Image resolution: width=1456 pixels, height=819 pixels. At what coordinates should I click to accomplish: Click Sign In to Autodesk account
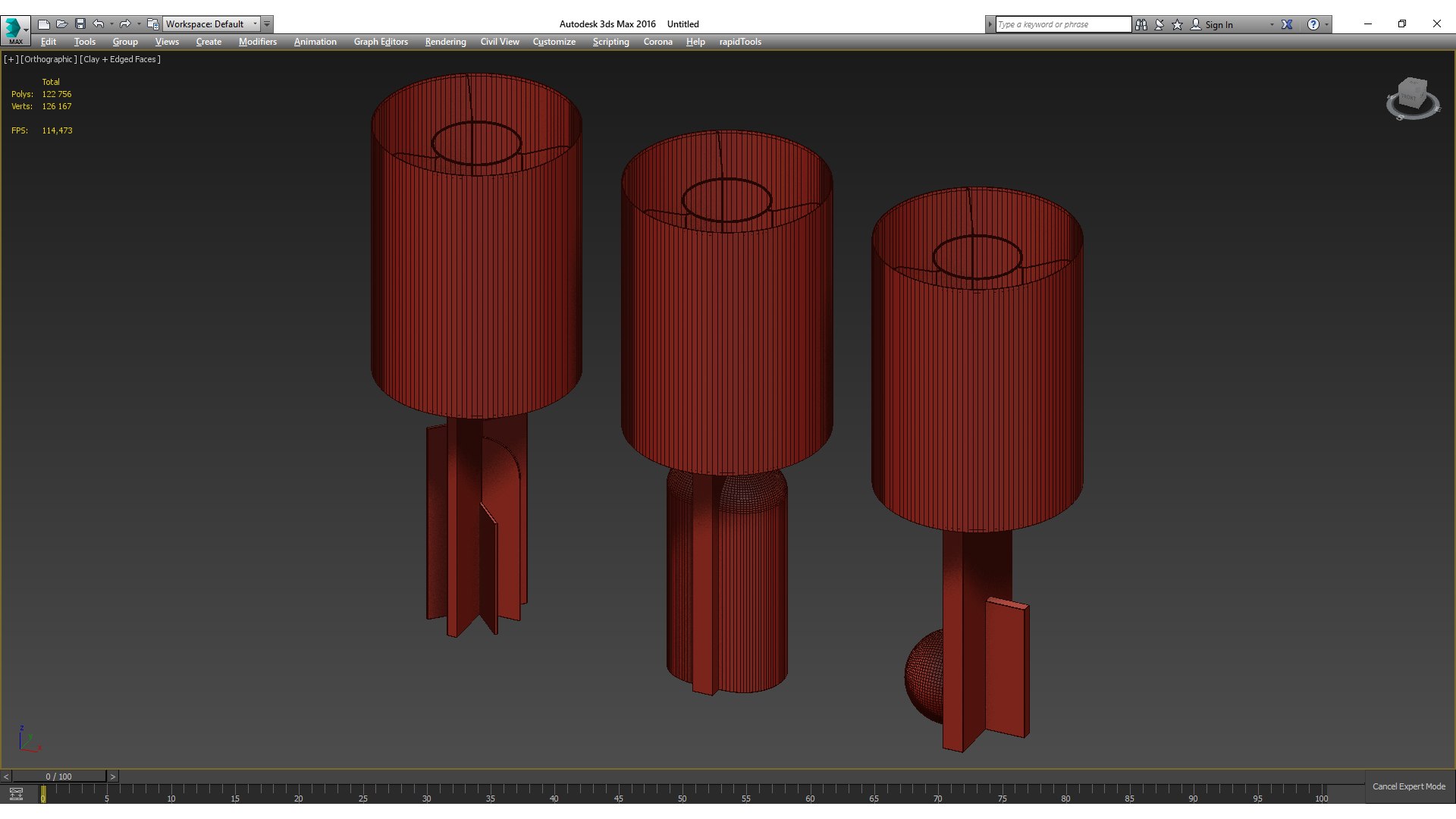click(x=1219, y=24)
